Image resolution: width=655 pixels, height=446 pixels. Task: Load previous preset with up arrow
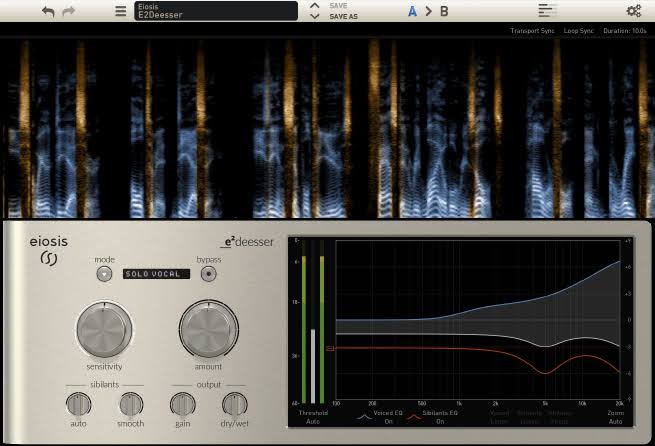(315, 6)
